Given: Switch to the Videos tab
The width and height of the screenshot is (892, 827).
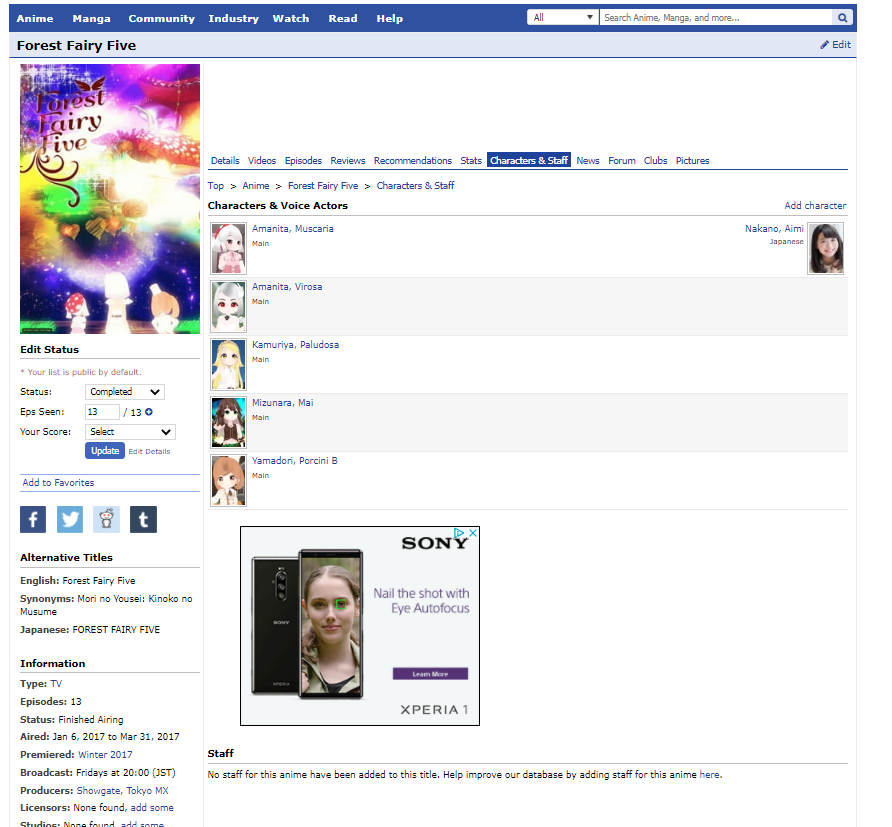Looking at the screenshot, I should (x=262, y=160).
